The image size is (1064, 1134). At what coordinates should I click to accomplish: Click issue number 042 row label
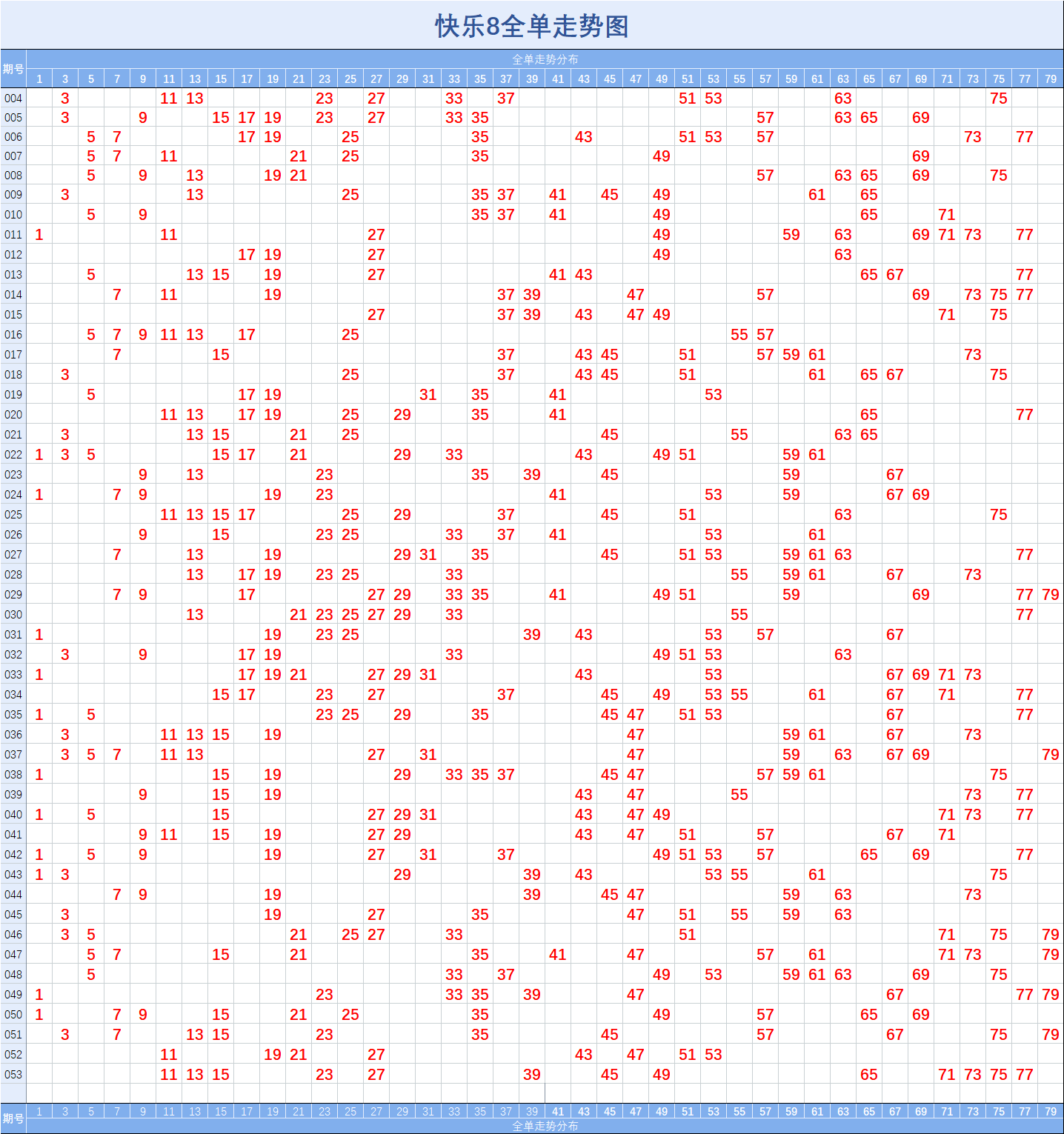13,854
